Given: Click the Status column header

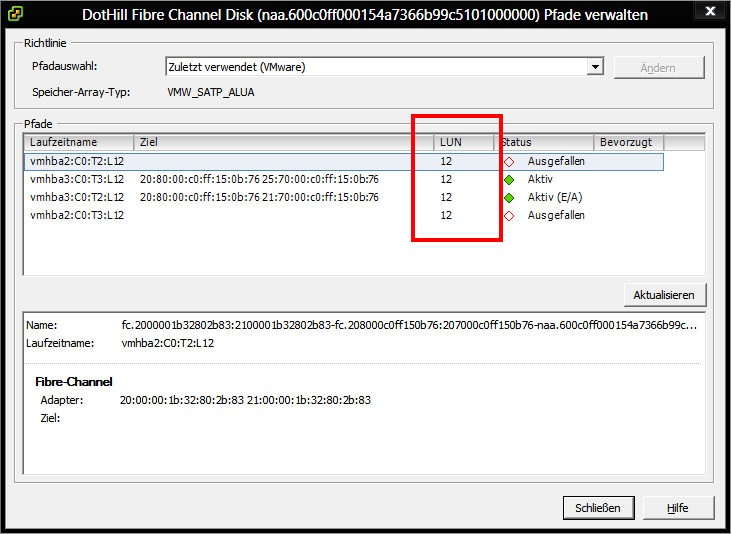Looking at the screenshot, I should pyautogui.click(x=545, y=142).
